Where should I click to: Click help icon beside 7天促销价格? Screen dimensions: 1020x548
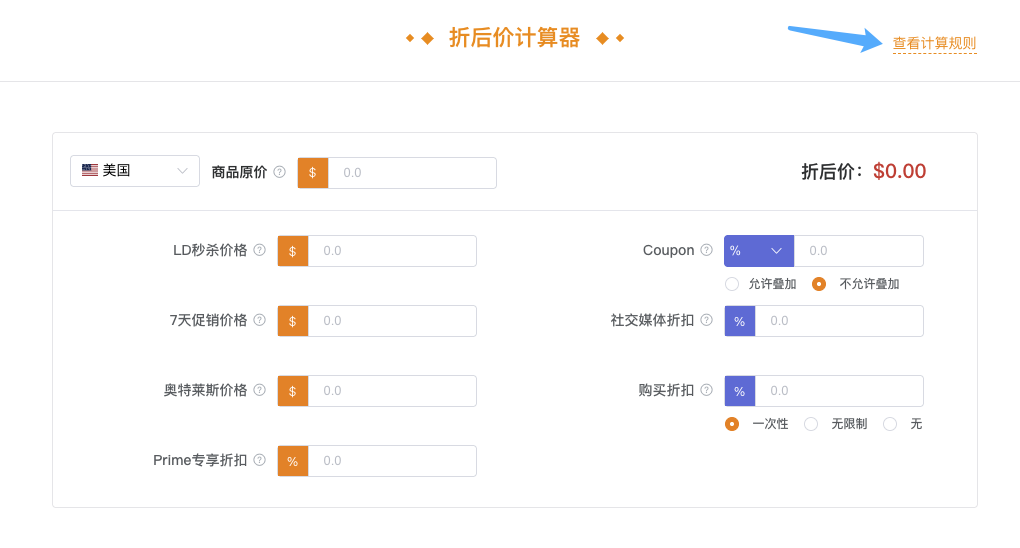(260, 320)
